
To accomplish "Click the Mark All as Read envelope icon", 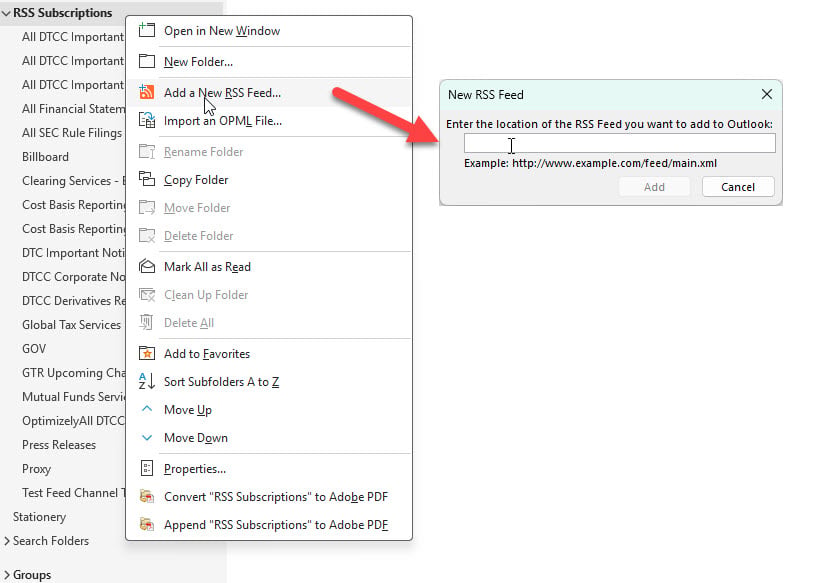I will (x=147, y=267).
